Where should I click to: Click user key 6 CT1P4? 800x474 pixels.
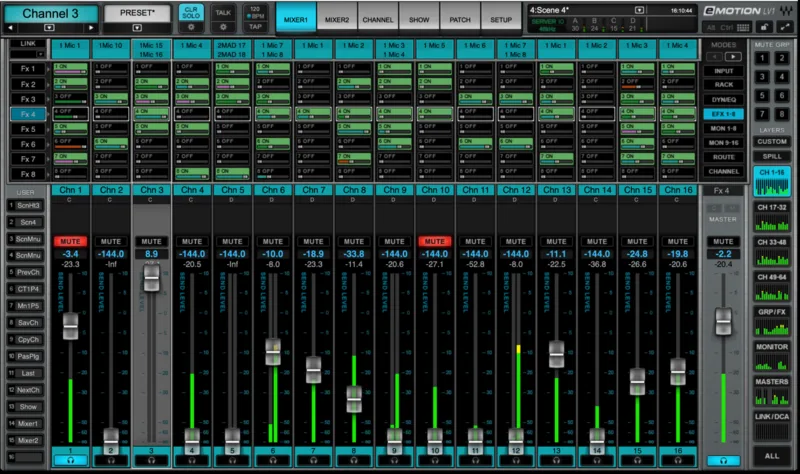[26, 289]
